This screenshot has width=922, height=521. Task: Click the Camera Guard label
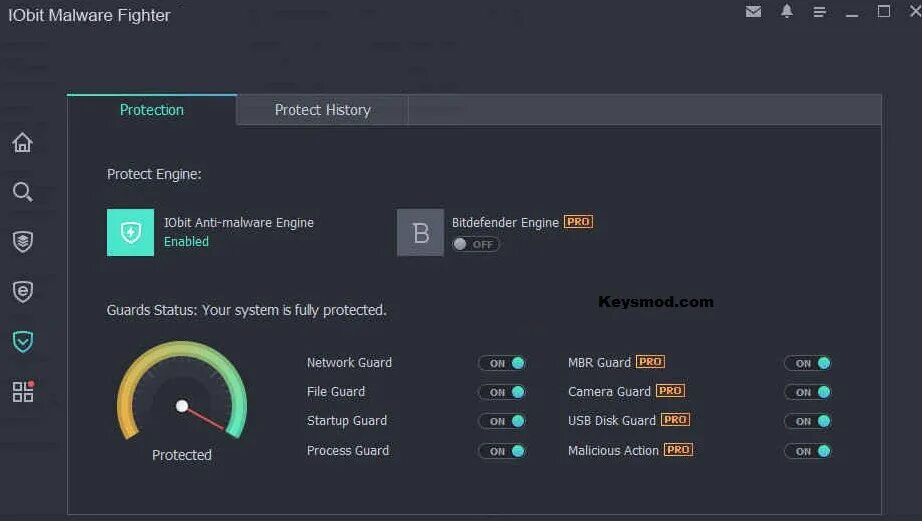(609, 391)
